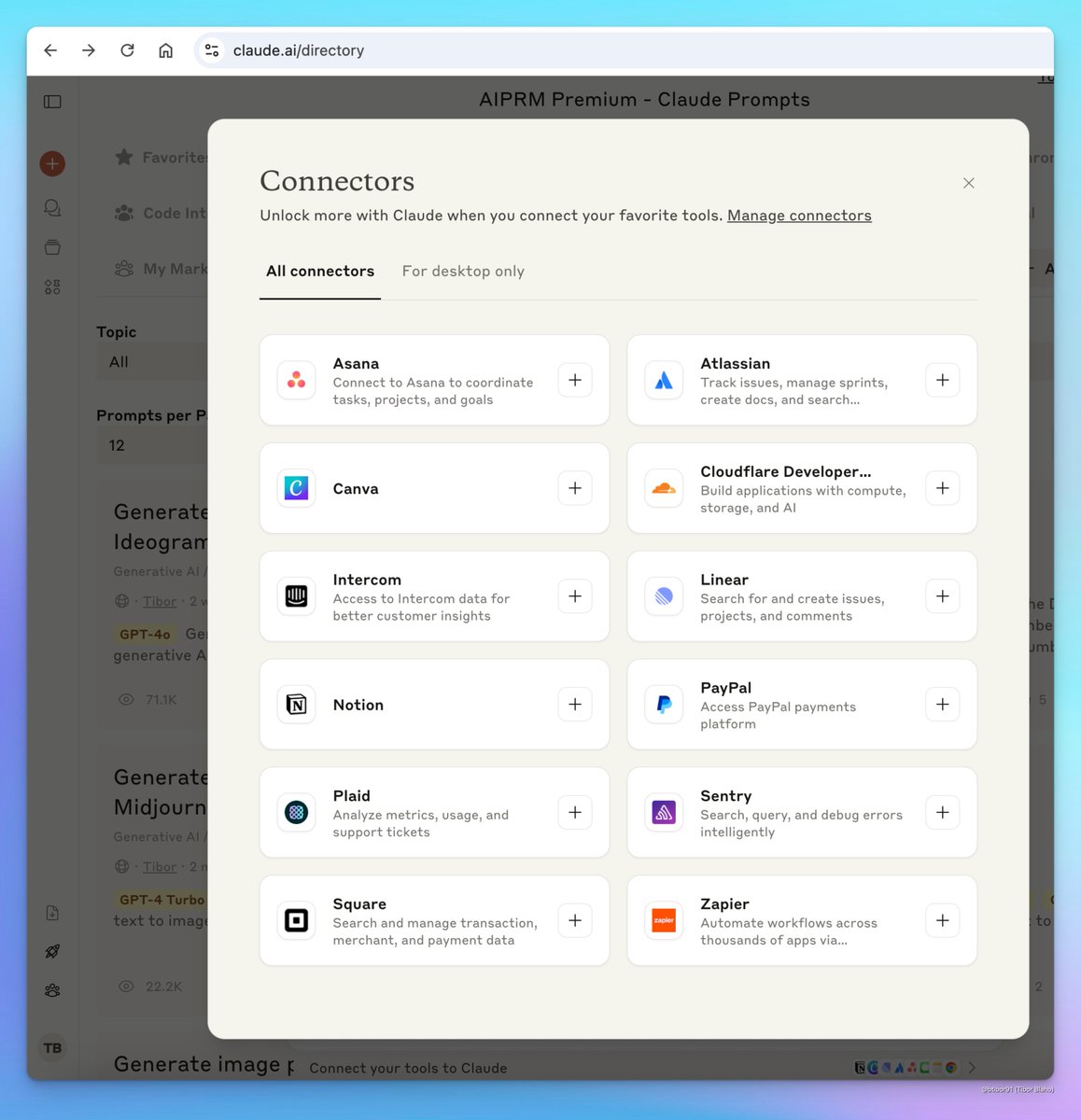The image size is (1081, 1120).
Task: Add the Asana connector
Action: (575, 380)
